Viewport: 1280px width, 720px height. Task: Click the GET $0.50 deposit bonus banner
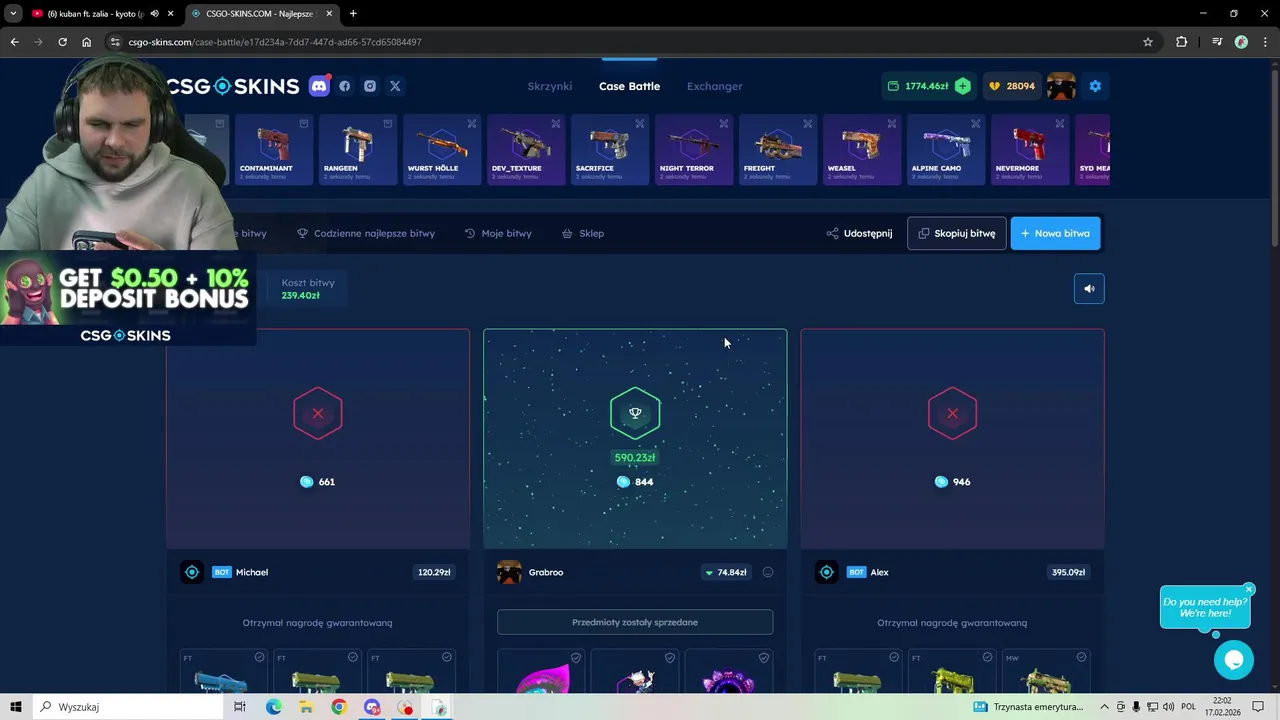click(x=128, y=299)
